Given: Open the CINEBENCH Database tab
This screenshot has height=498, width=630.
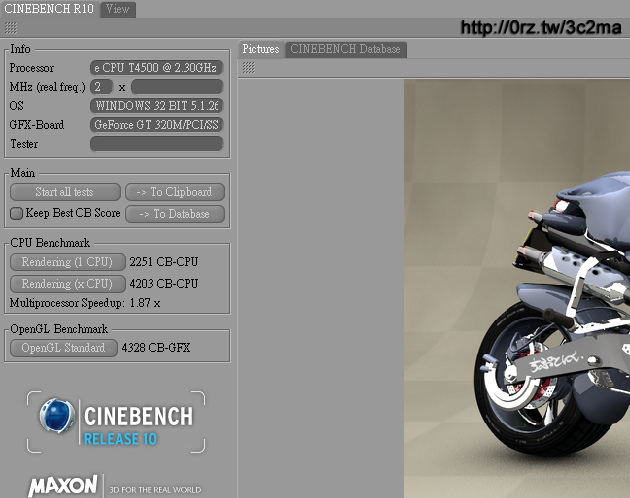Looking at the screenshot, I should coord(346,49).
